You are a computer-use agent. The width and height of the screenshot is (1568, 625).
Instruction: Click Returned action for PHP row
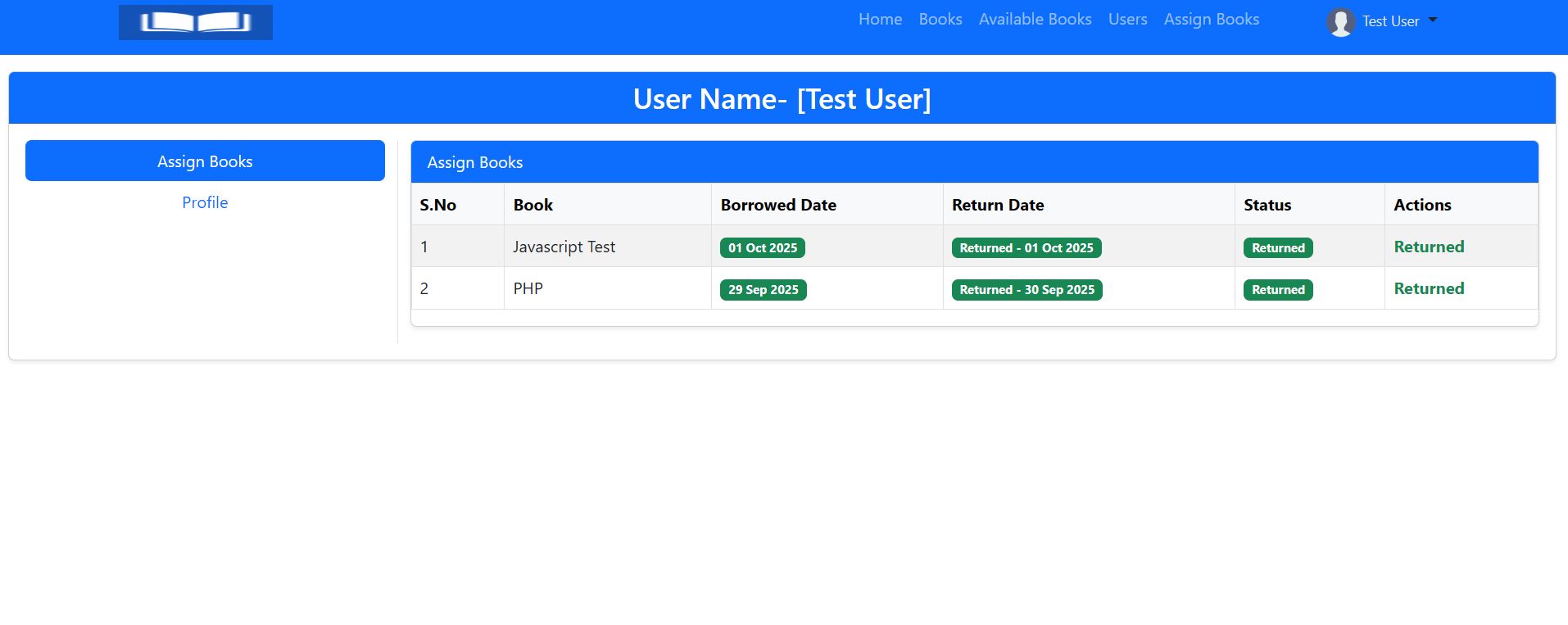pyautogui.click(x=1429, y=288)
